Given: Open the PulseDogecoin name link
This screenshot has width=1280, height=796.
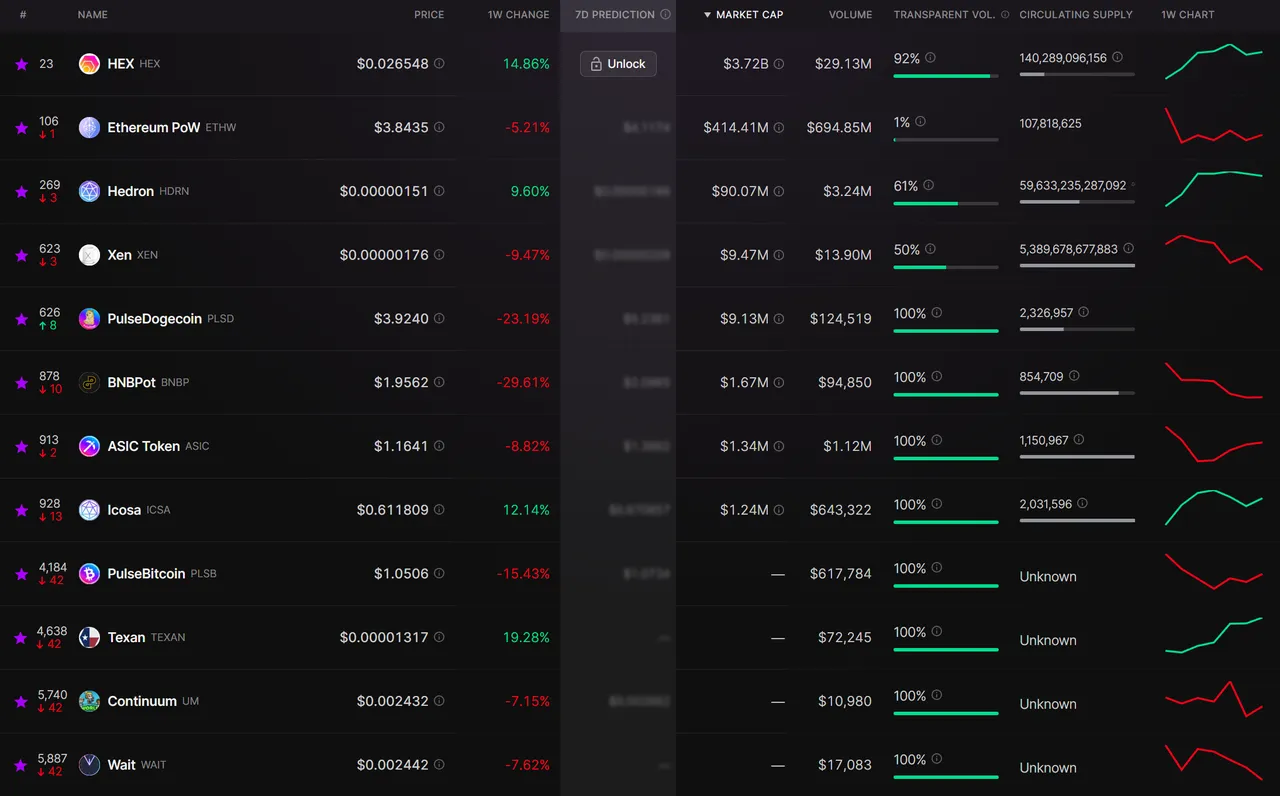Looking at the screenshot, I should [155, 319].
